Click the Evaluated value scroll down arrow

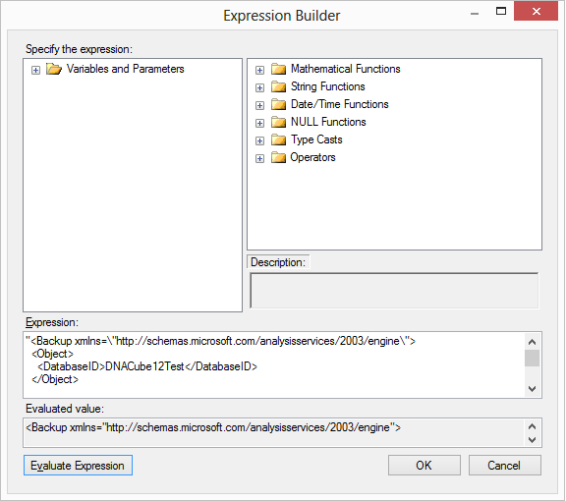(x=532, y=440)
